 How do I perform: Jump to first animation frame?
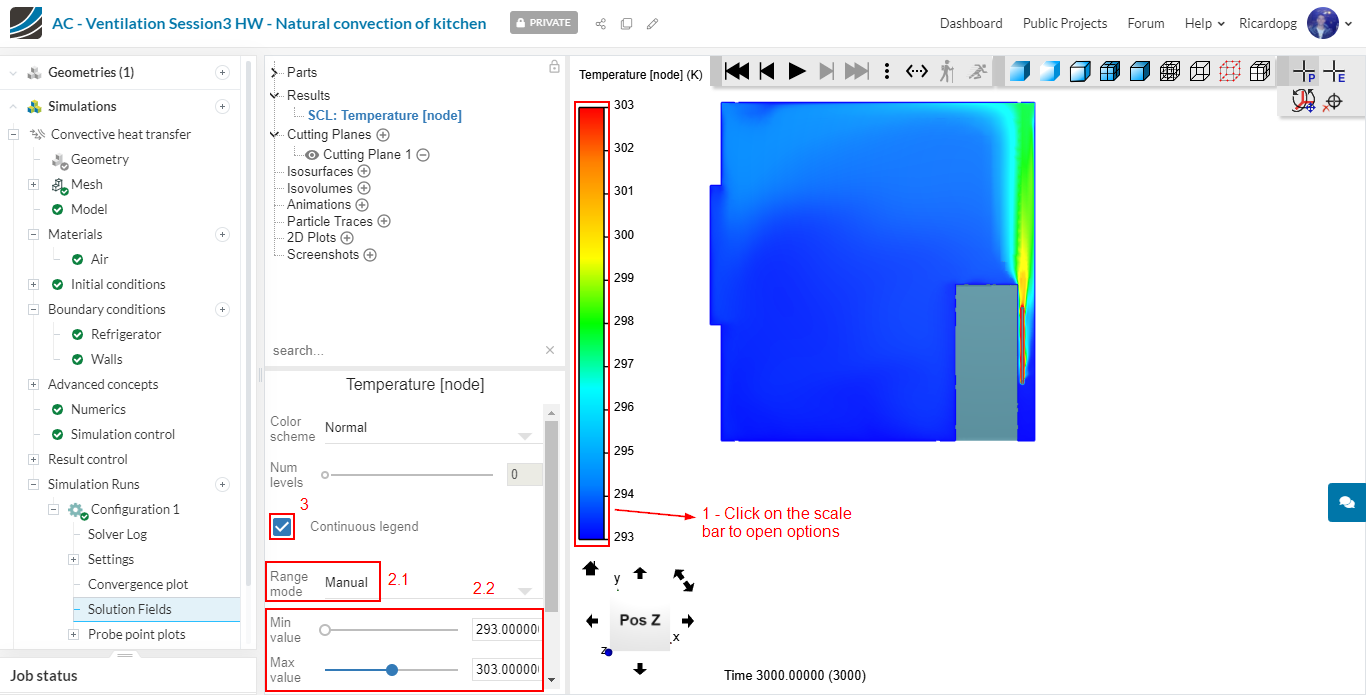tap(737, 71)
